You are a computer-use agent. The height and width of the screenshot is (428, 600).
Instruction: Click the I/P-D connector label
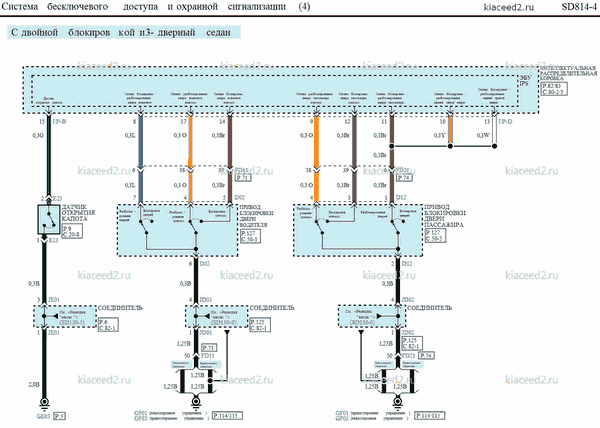point(505,122)
